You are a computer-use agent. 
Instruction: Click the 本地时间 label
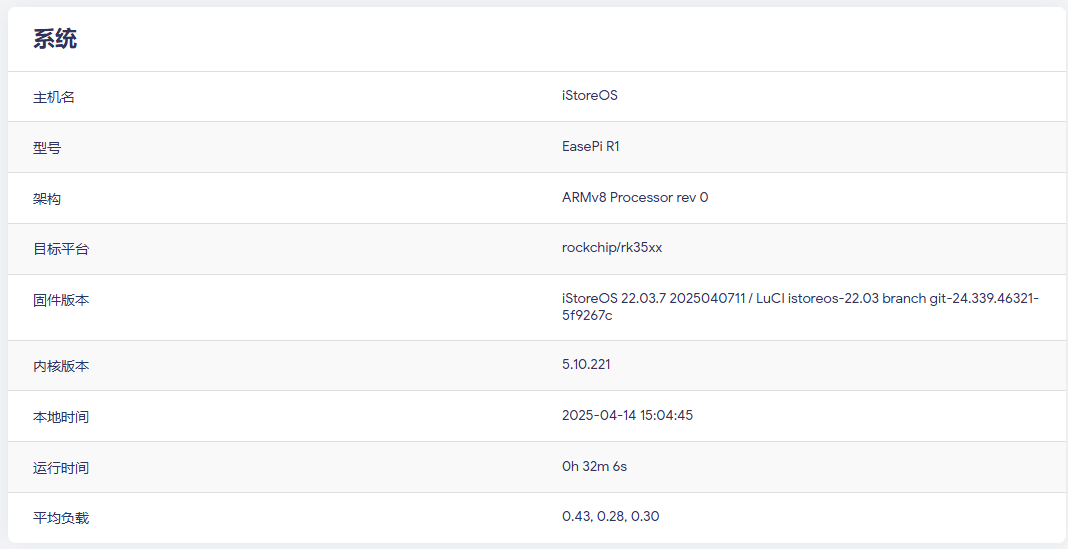point(61,417)
